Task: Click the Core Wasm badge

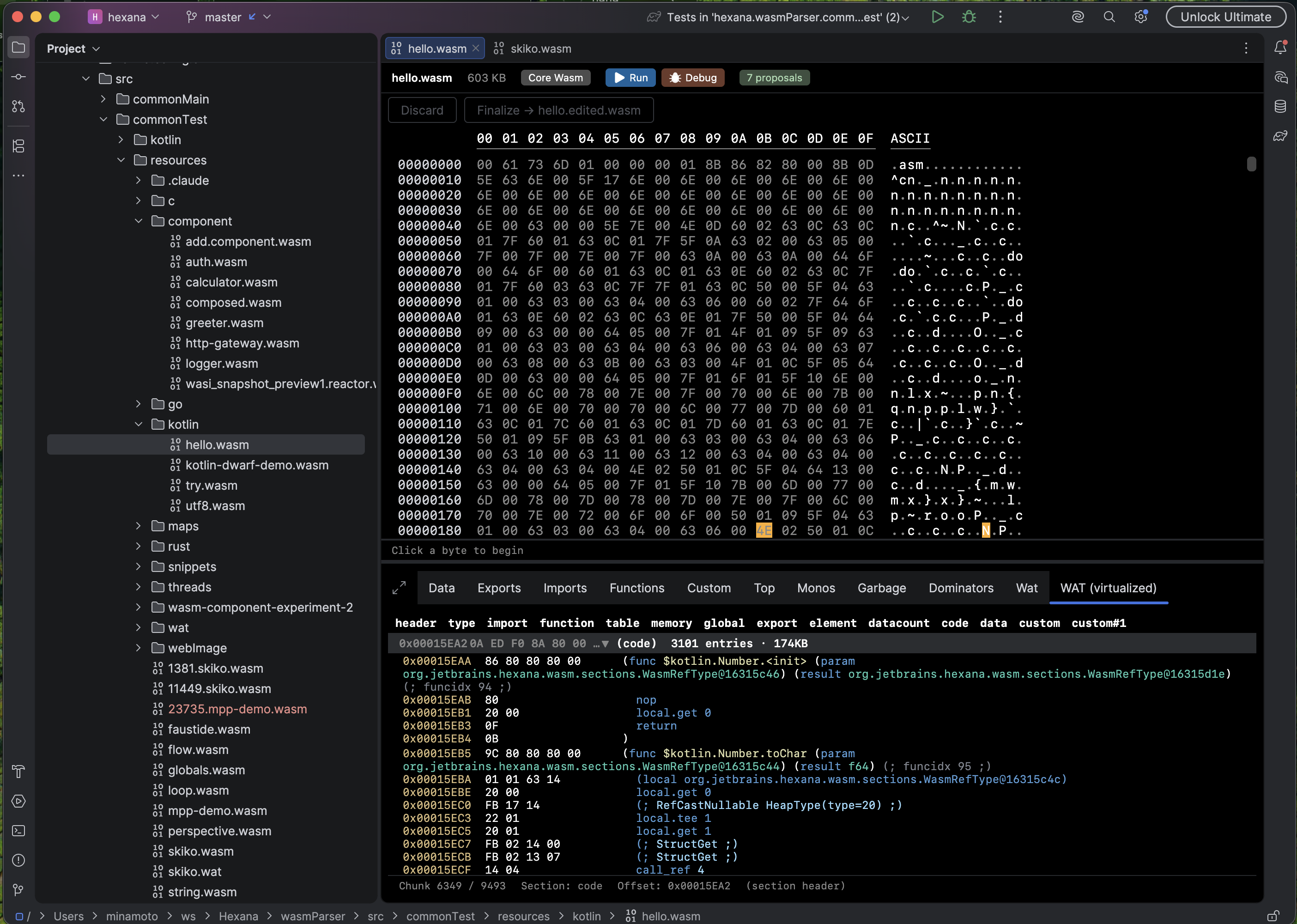Action: click(555, 77)
